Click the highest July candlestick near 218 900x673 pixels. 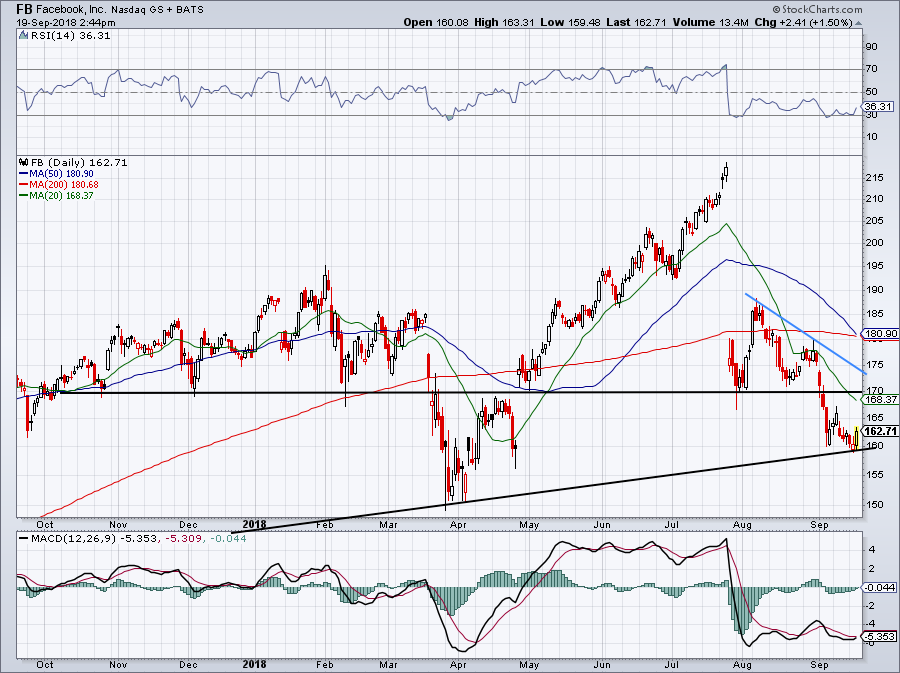[x=726, y=170]
